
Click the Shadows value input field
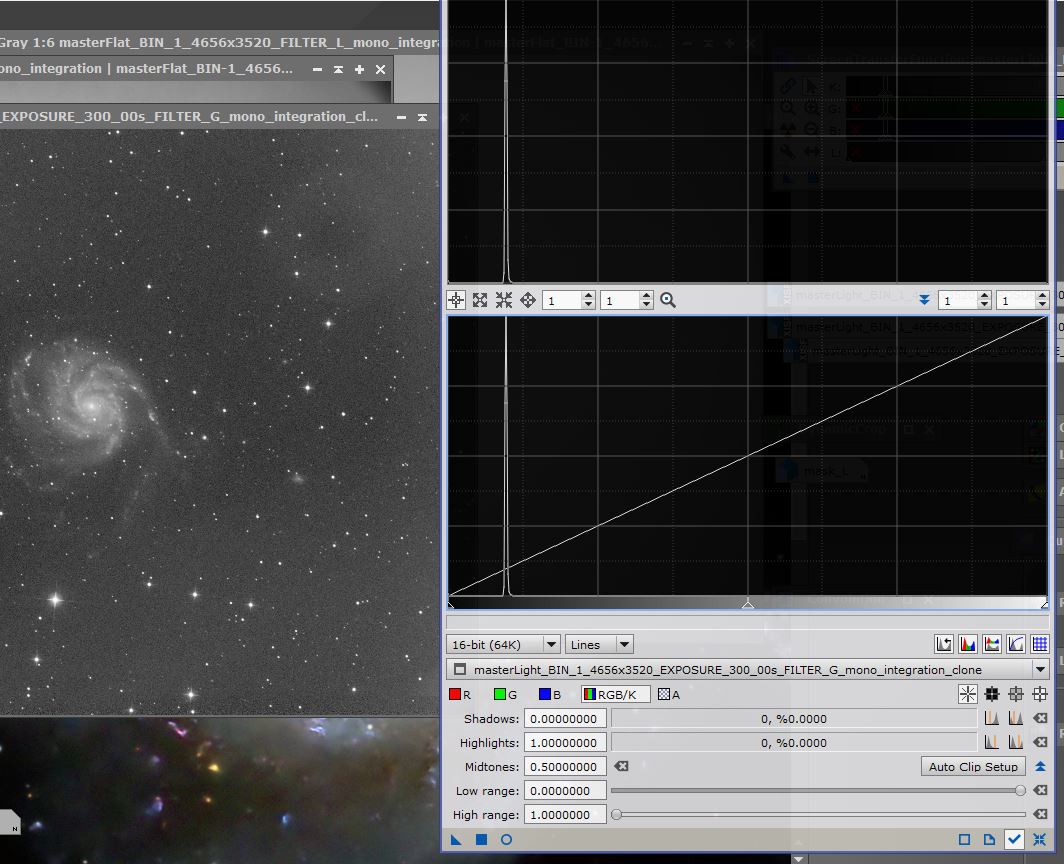pyautogui.click(x=565, y=718)
